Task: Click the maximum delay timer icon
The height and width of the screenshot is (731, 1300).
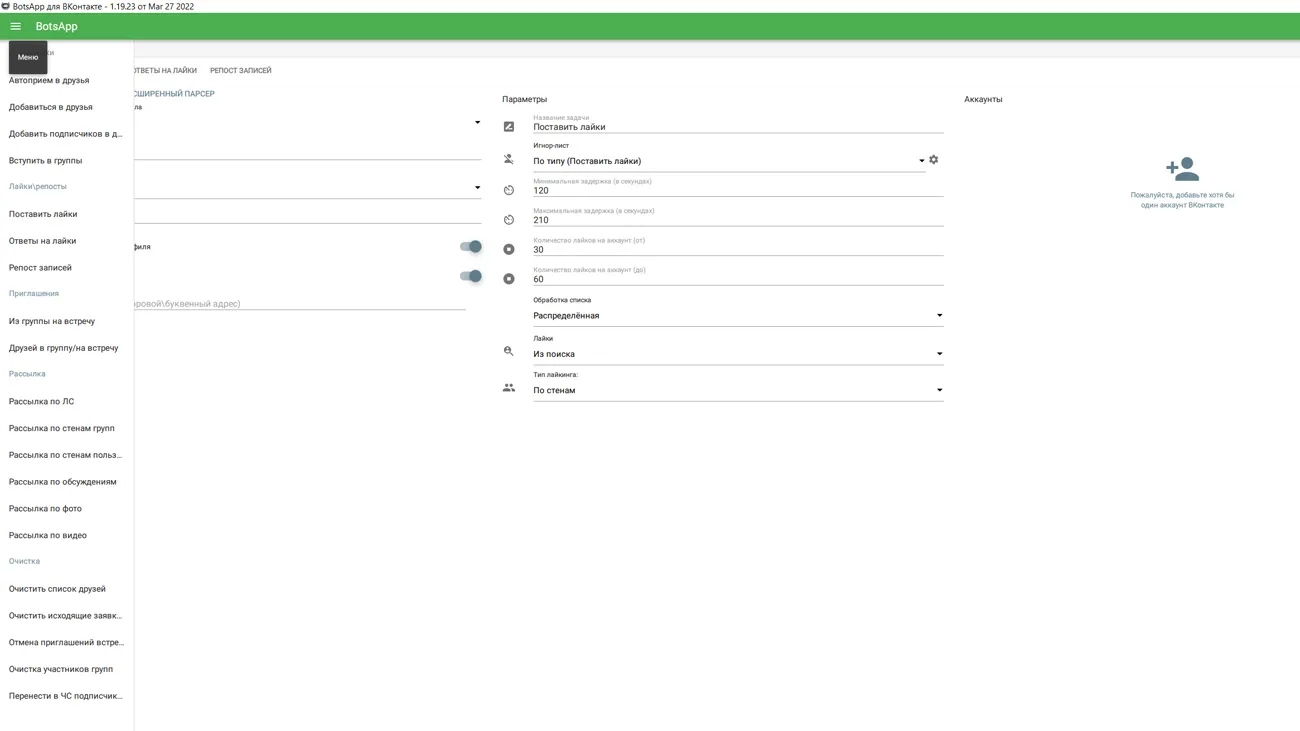Action: (509, 220)
